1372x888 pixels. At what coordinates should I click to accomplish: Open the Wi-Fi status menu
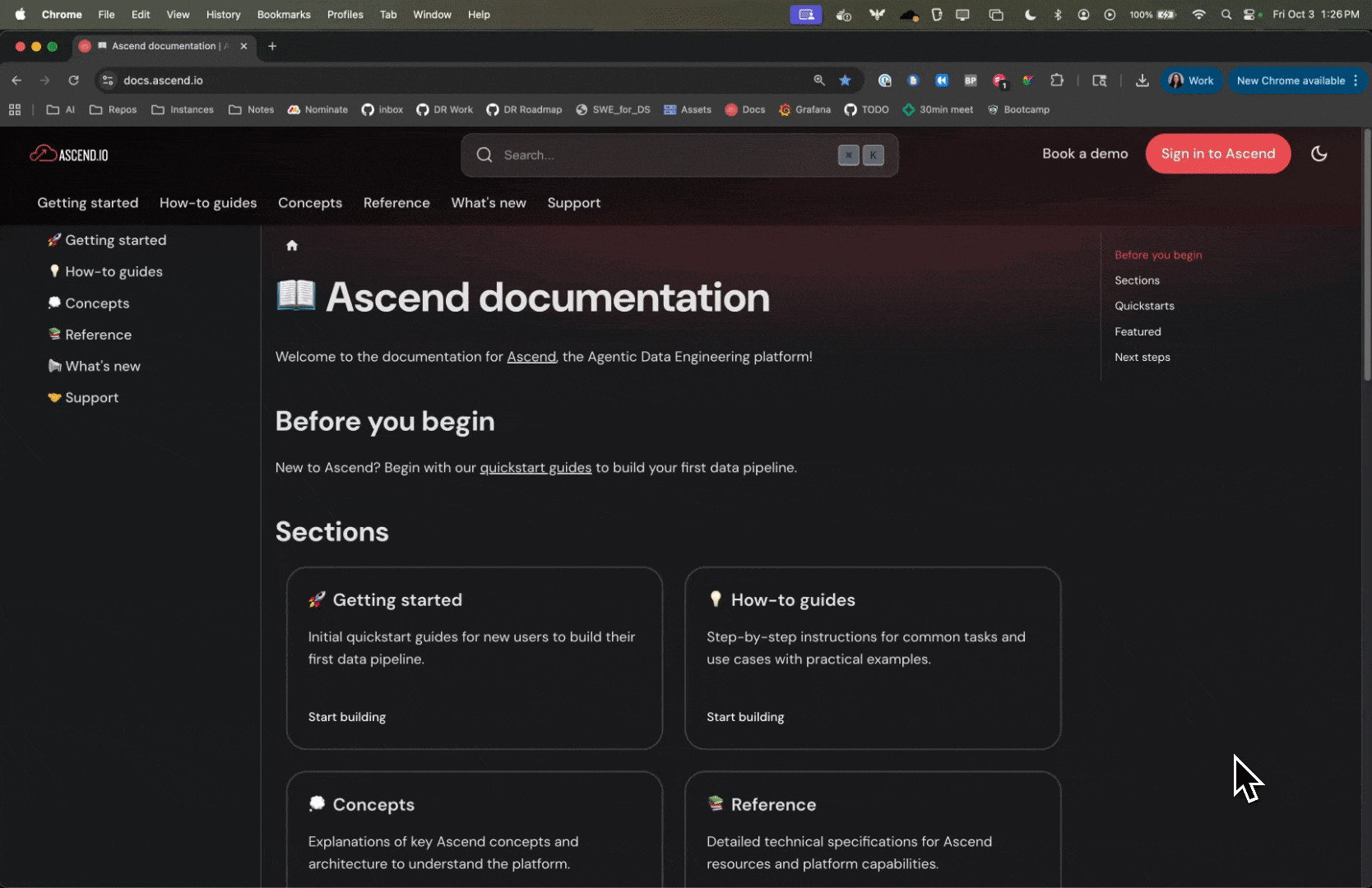tap(1198, 14)
